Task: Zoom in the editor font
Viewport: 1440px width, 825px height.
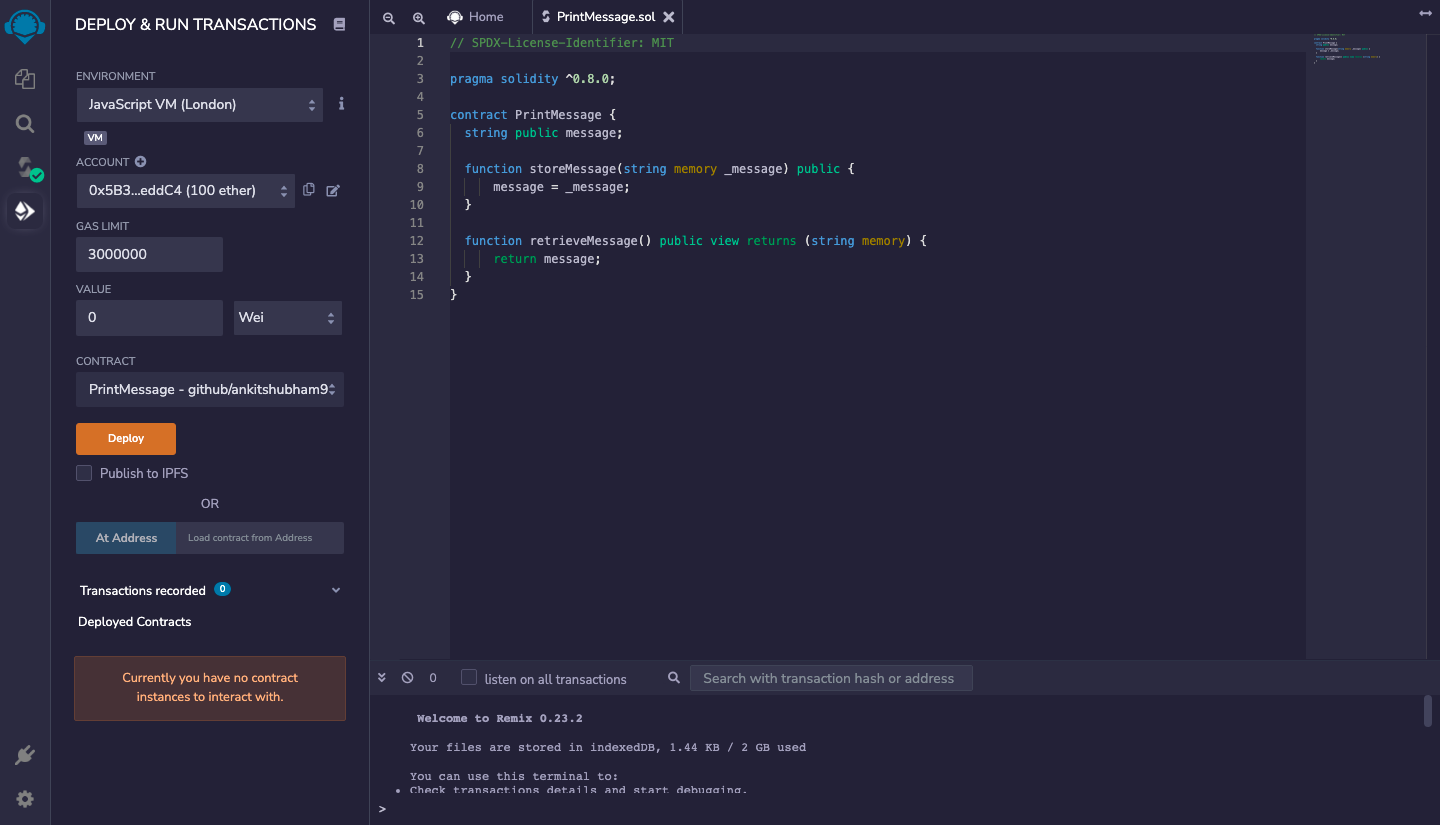Action: pyautogui.click(x=419, y=17)
